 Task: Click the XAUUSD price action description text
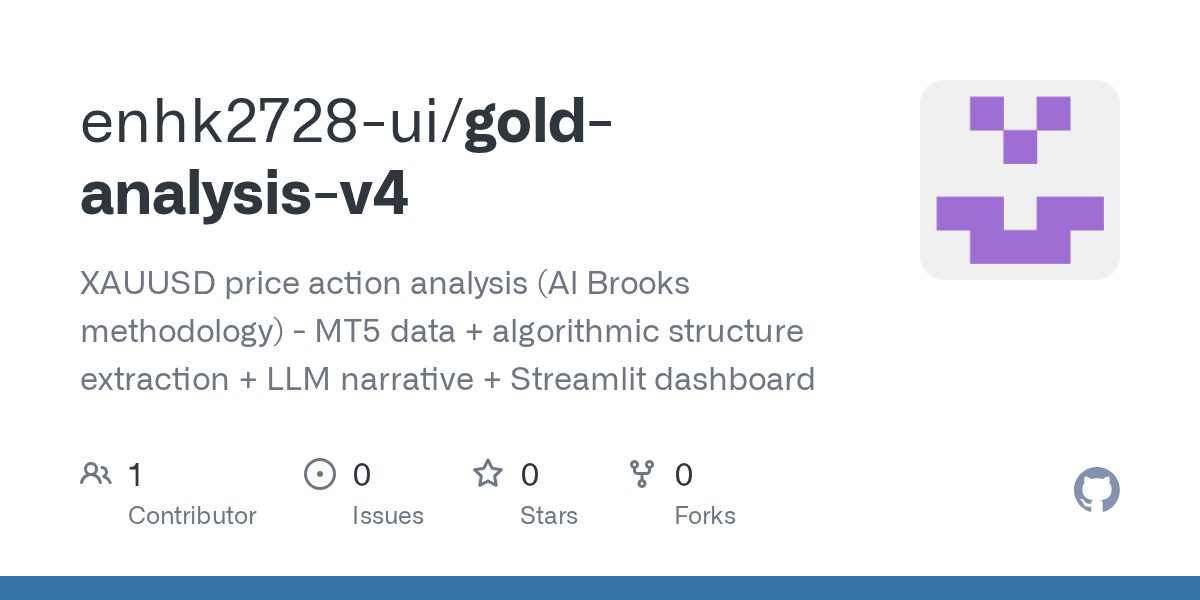point(447,332)
